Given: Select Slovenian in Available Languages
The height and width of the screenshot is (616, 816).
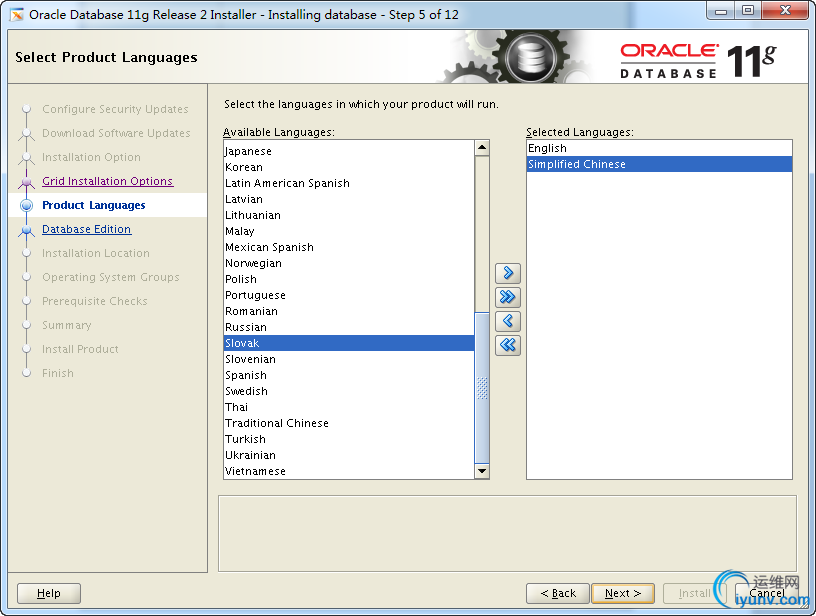Looking at the screenshot, I should (x=349, y=359).
